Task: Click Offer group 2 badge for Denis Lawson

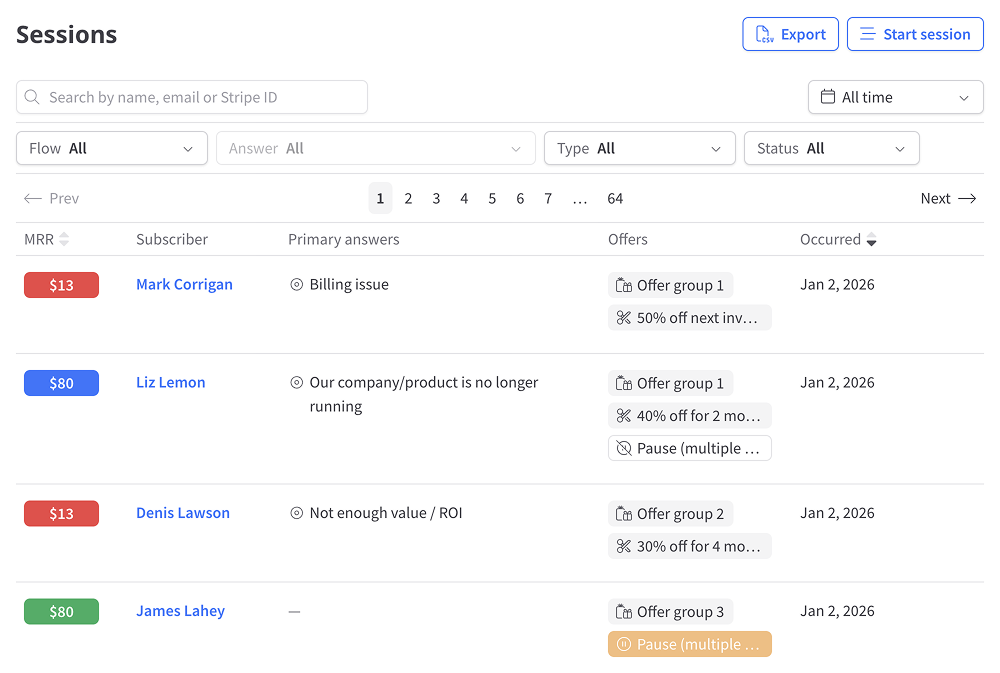Action: coord(670,514)
